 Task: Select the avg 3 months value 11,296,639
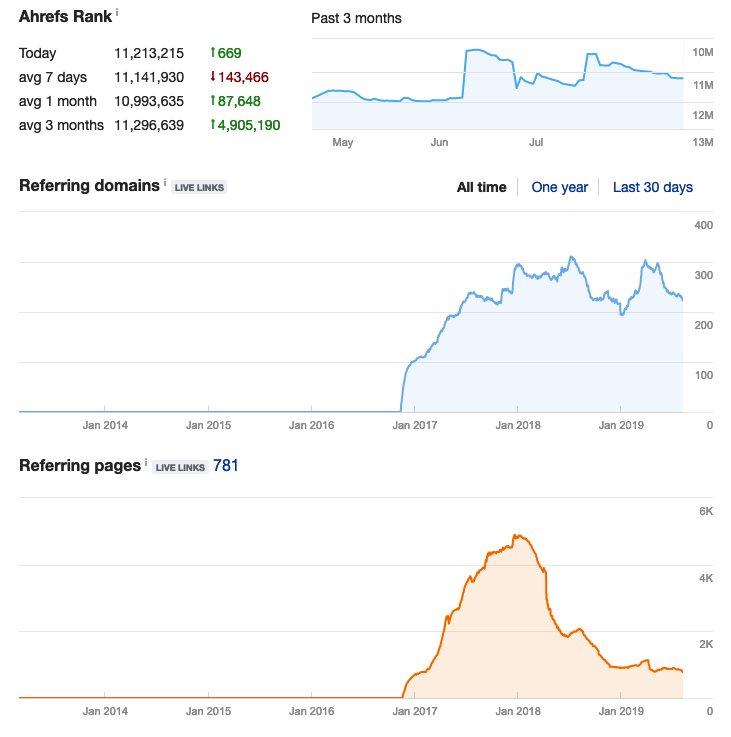(x=149, y=125)
